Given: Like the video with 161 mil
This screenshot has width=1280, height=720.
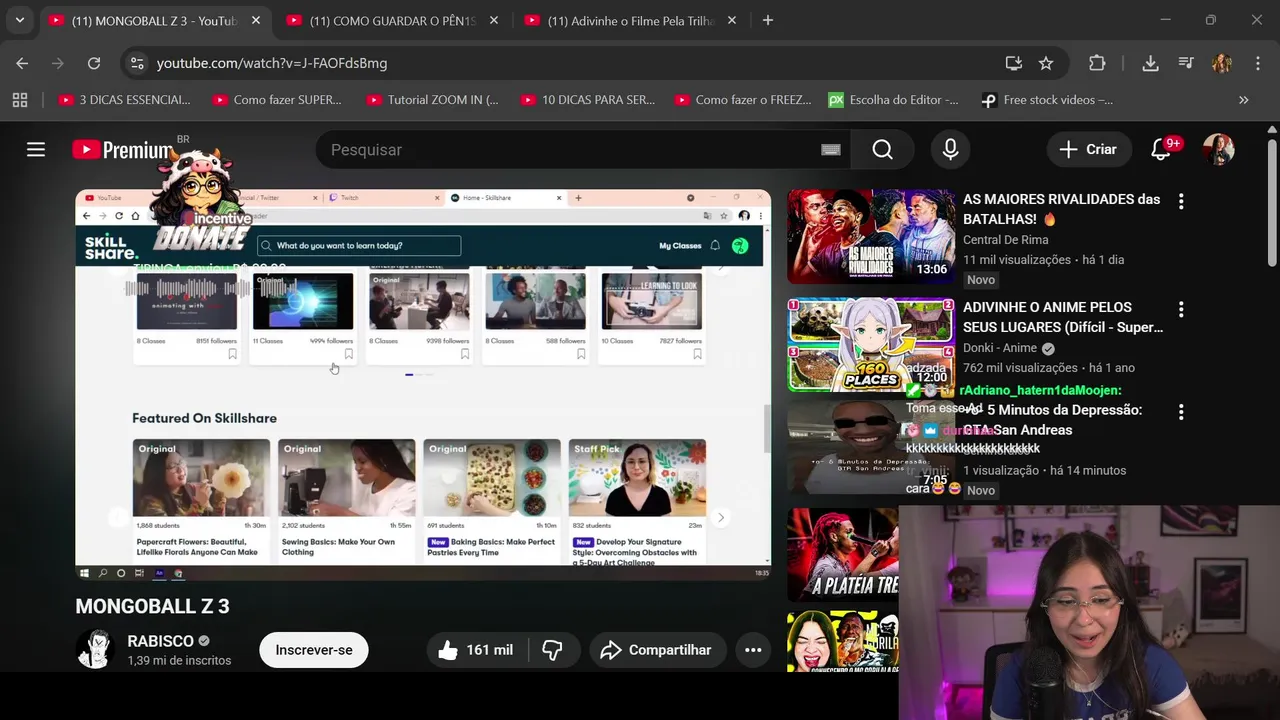Looking at the screenshot, I should pos(475,650).
